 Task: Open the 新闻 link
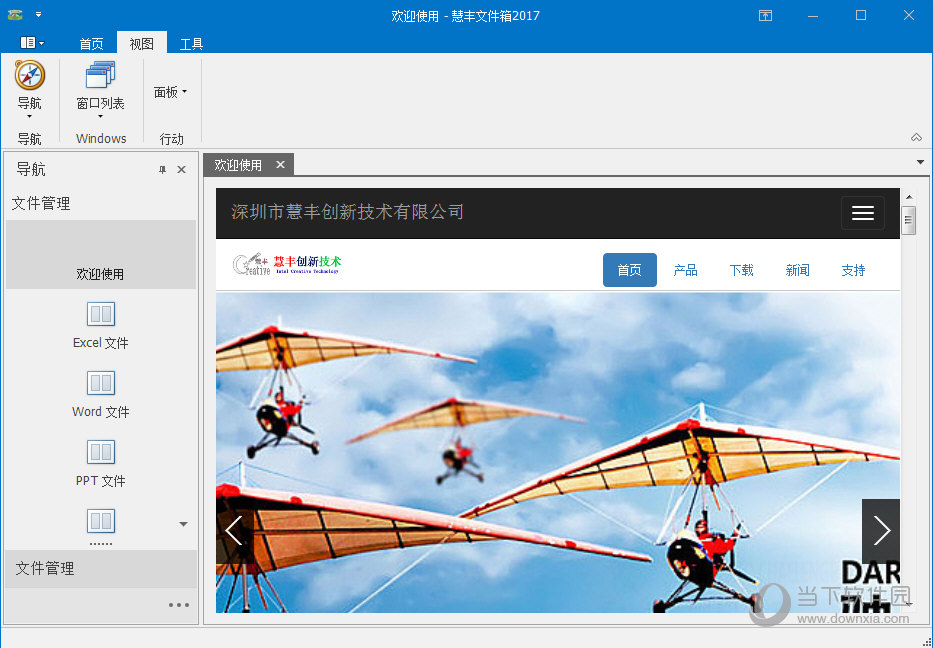point(797,270)
